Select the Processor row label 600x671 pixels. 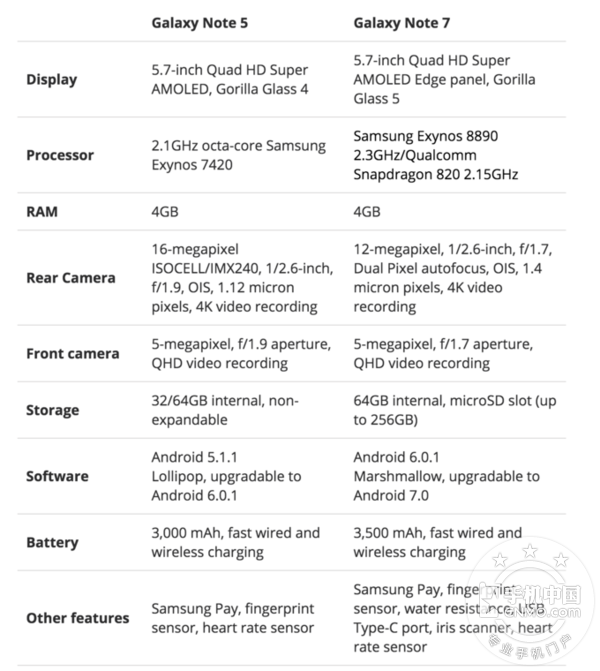[x=60, y=155]
